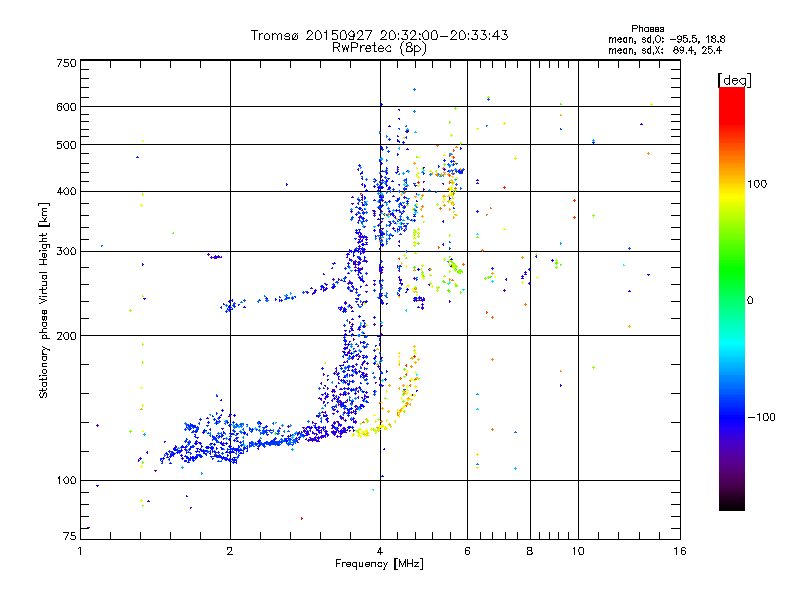Image resolution: width=800 pixels, height=600 pixels.
Task: Click the x-axis tick label '10'
Action: click(578, 551)
